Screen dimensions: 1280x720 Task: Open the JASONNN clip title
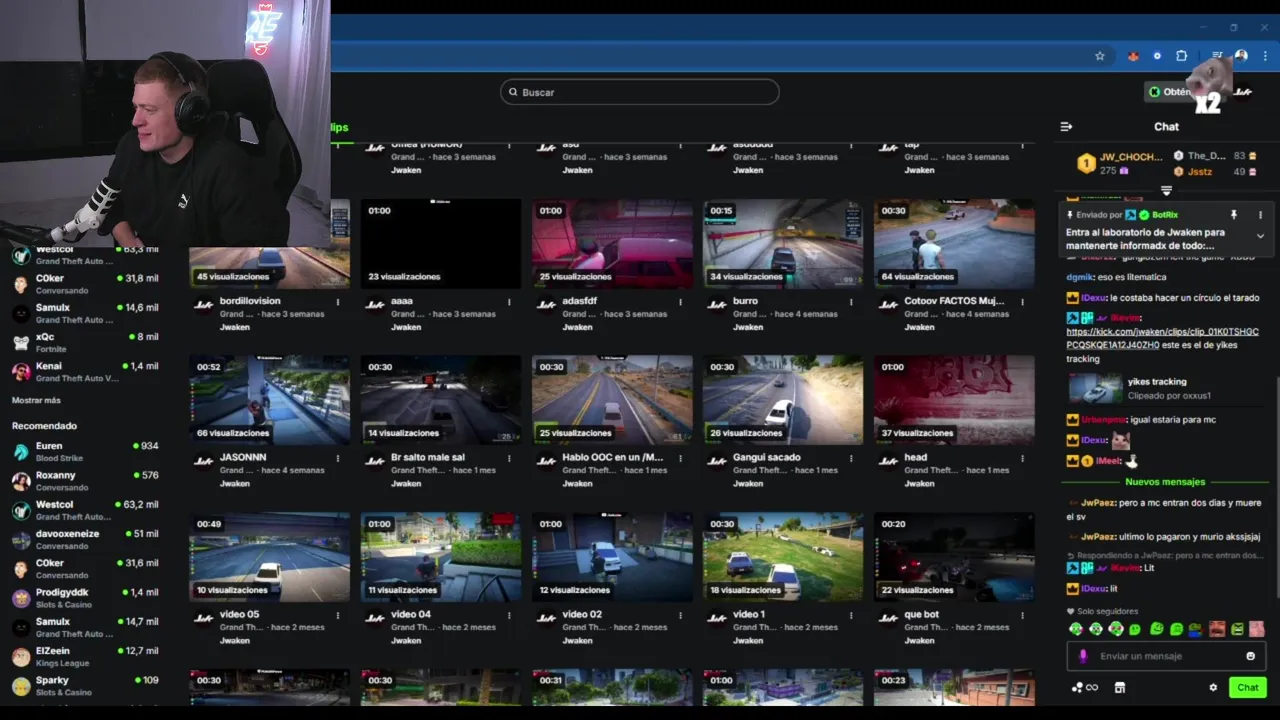242,458
